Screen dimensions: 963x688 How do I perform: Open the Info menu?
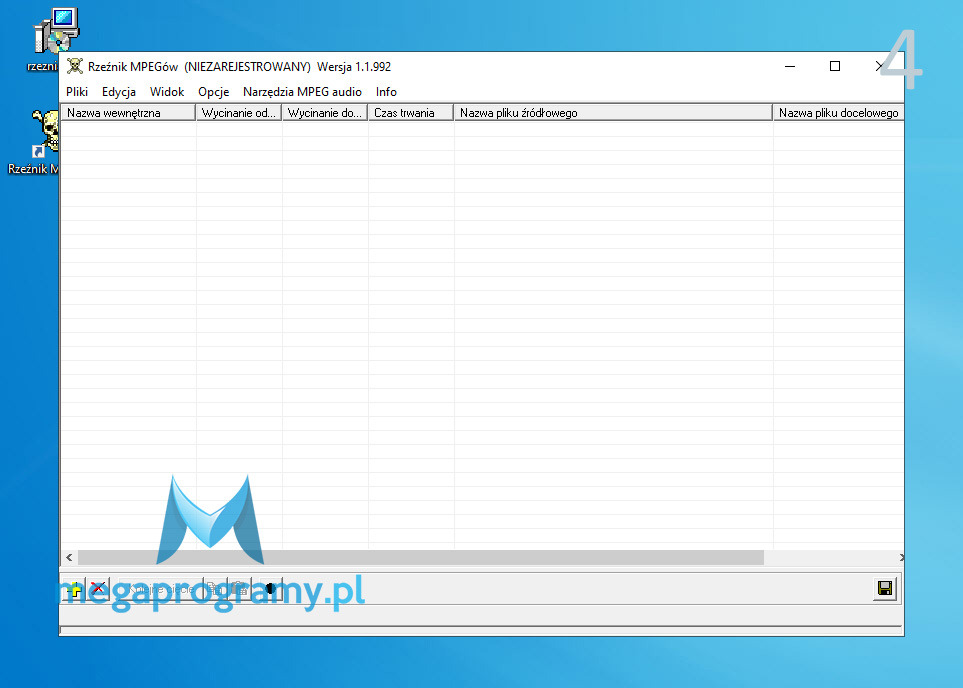pyautogui.click(x=386, y=92)
